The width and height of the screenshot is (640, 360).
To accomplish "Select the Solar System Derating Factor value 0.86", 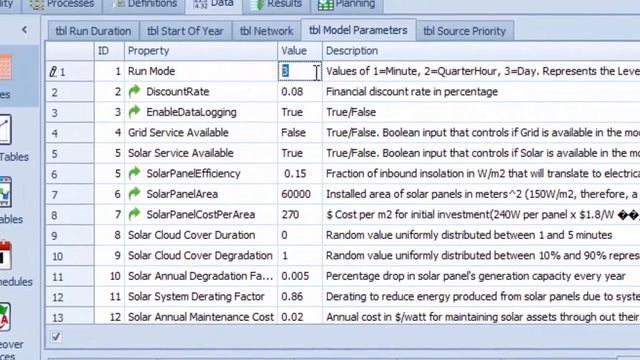I will [x=292, y=297].
